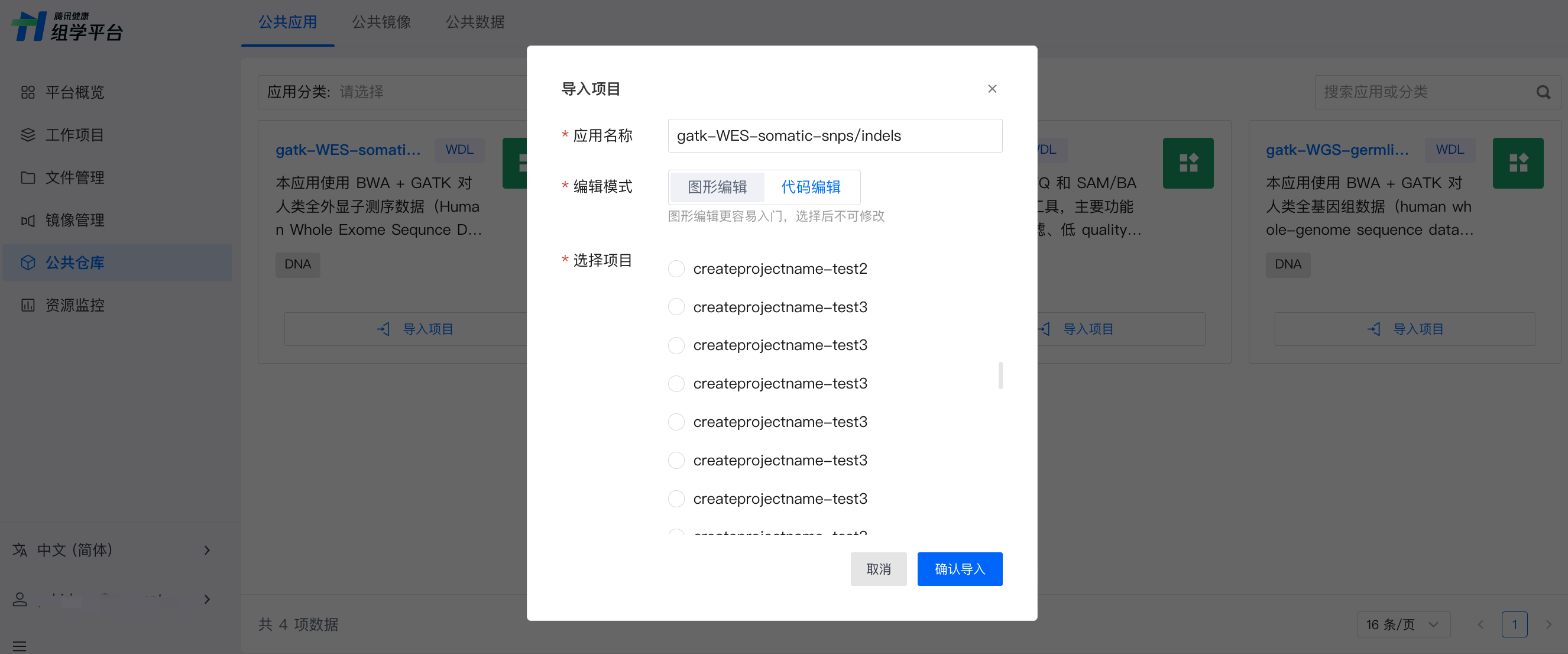1568x654 pixels.
Task: Select the last fully visible createprojectname-test3 radio
Action: tap(676, 498)
